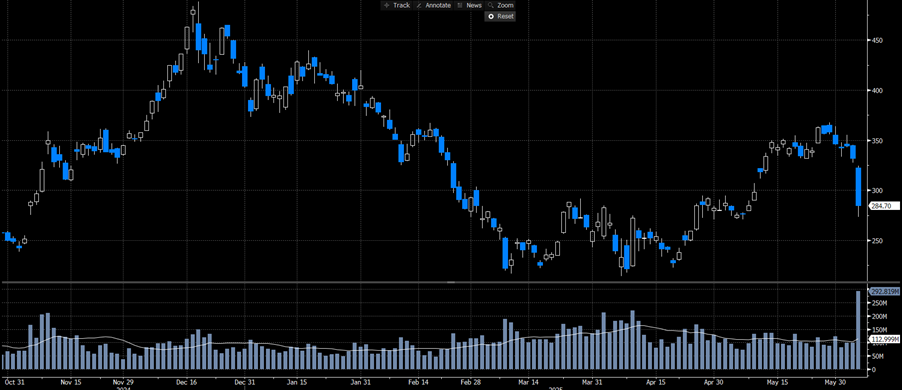Click the volume value label 292.819M
902x390 pixels.
pos(885,292)
